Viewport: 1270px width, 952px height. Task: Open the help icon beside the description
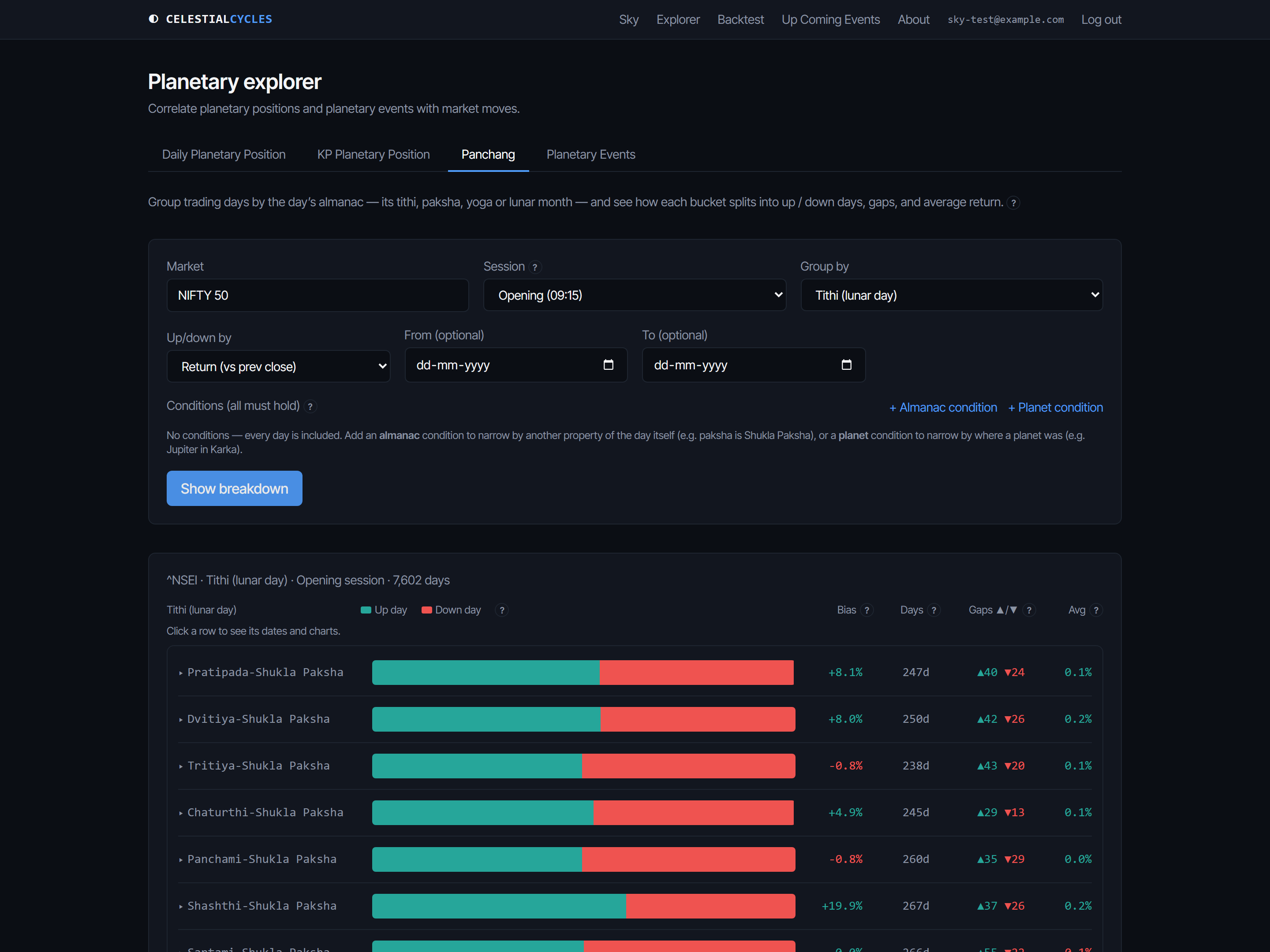(x=1013, y=203)
